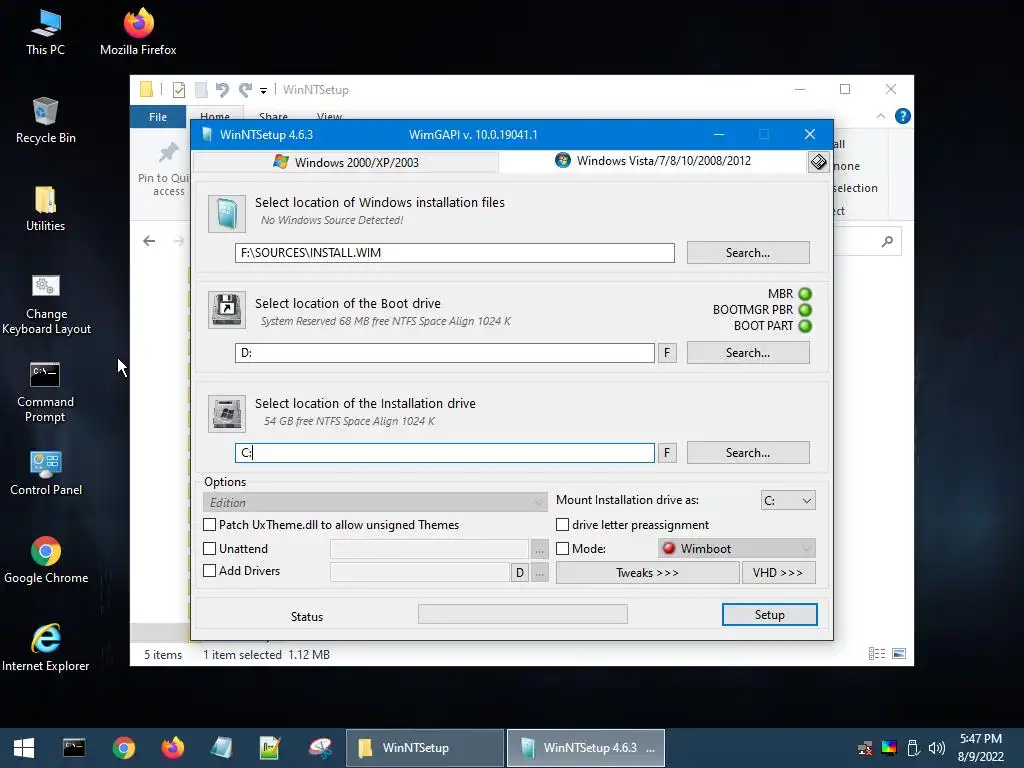Open Mount Installation drive letter dropdown
The width and height of the screenshot is (1024, 768).
point(788,501)
